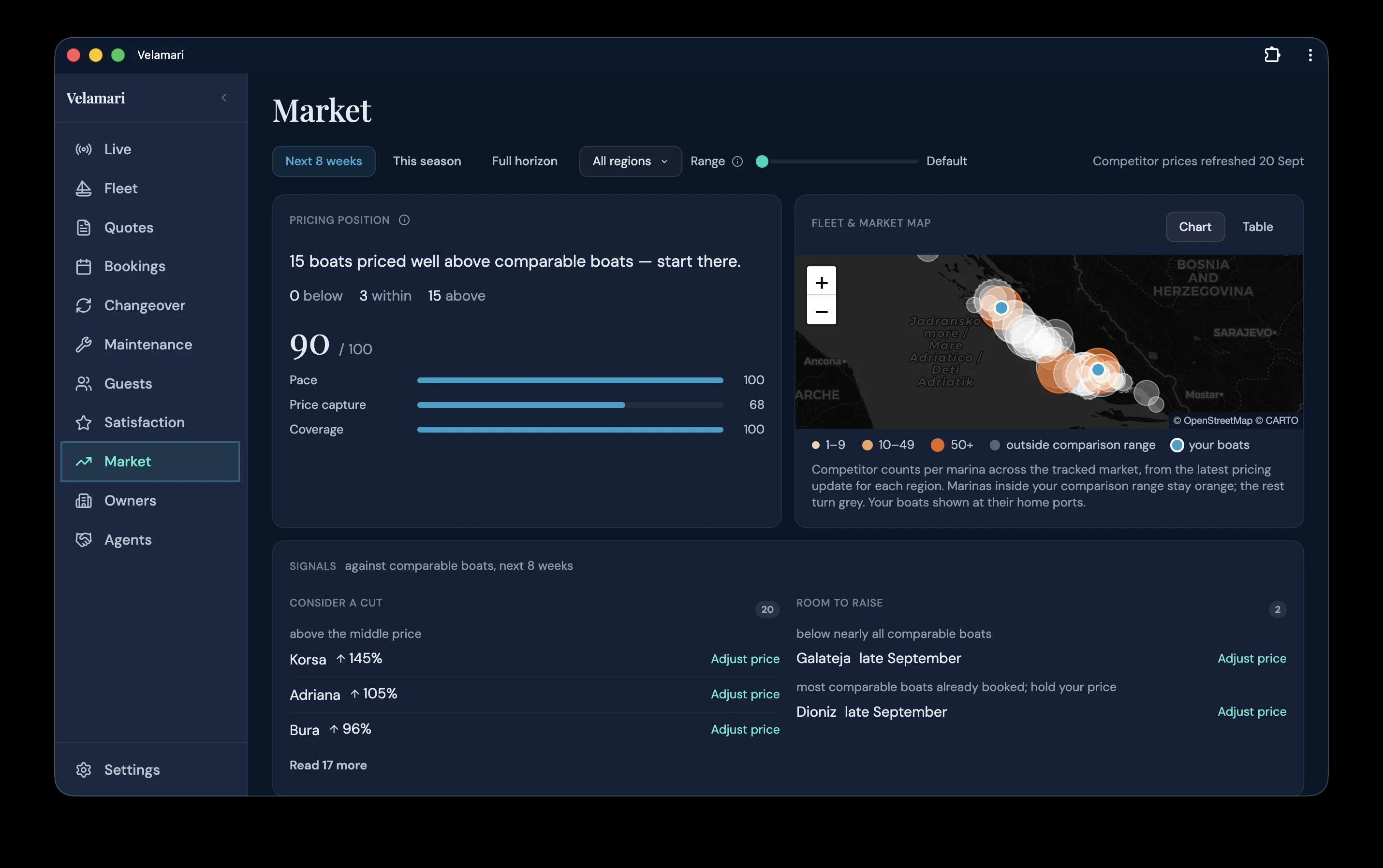The width and height of the screenshot is (1383, 868).
Task: Click the Owners building icon
Action: click(84, 501)
